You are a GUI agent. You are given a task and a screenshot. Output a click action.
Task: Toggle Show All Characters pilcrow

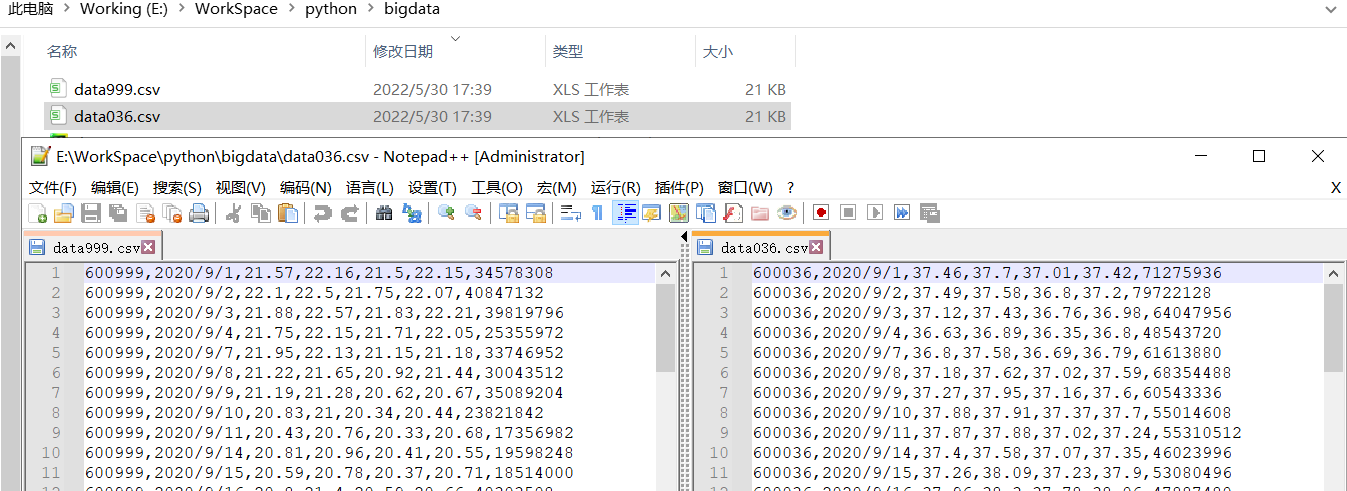click(x=598, y=213)
